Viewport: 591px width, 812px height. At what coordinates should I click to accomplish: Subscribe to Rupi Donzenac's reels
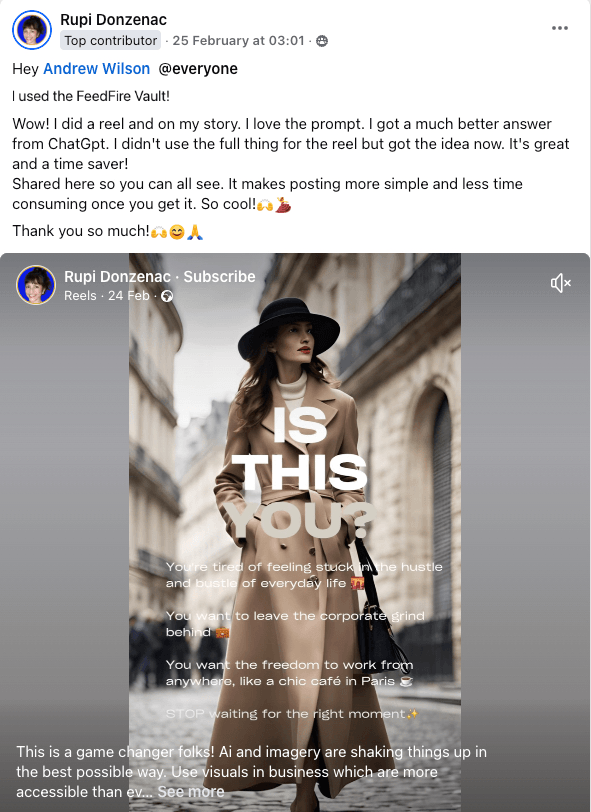pos(219,277)
